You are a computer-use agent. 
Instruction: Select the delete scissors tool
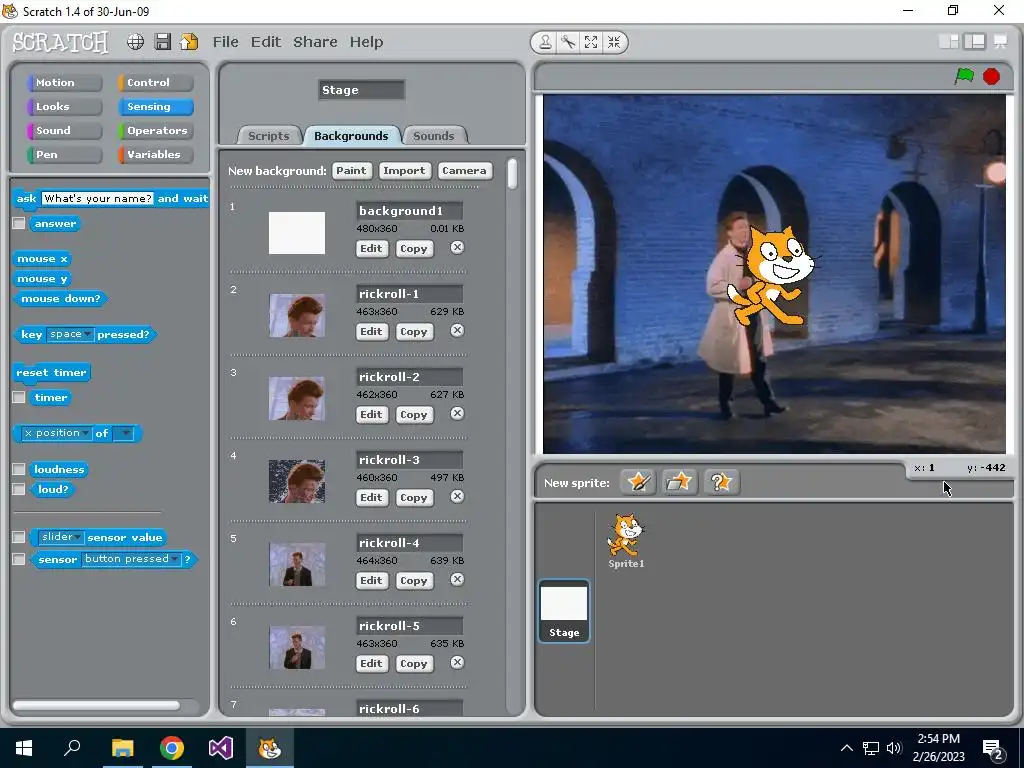pyautogui.click(x=568, y=42)
